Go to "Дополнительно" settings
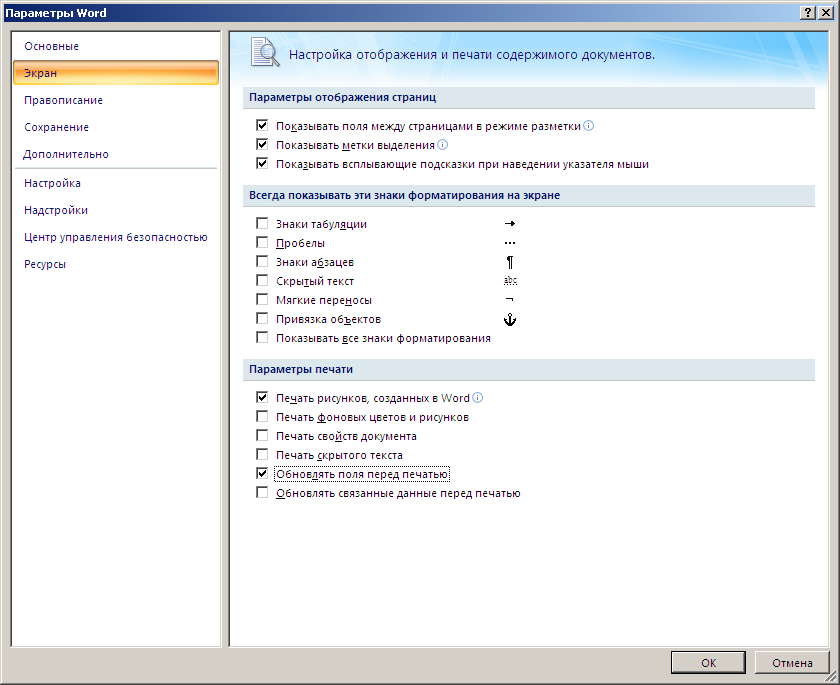The width and height of the screenshot is (840, 685). [116, 154]
